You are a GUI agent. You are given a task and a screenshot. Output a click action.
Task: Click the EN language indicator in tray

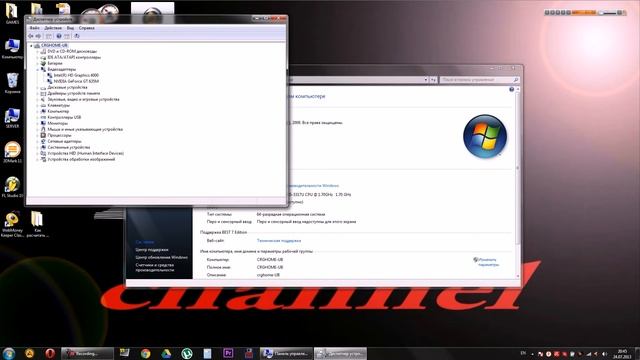(523, 353)
